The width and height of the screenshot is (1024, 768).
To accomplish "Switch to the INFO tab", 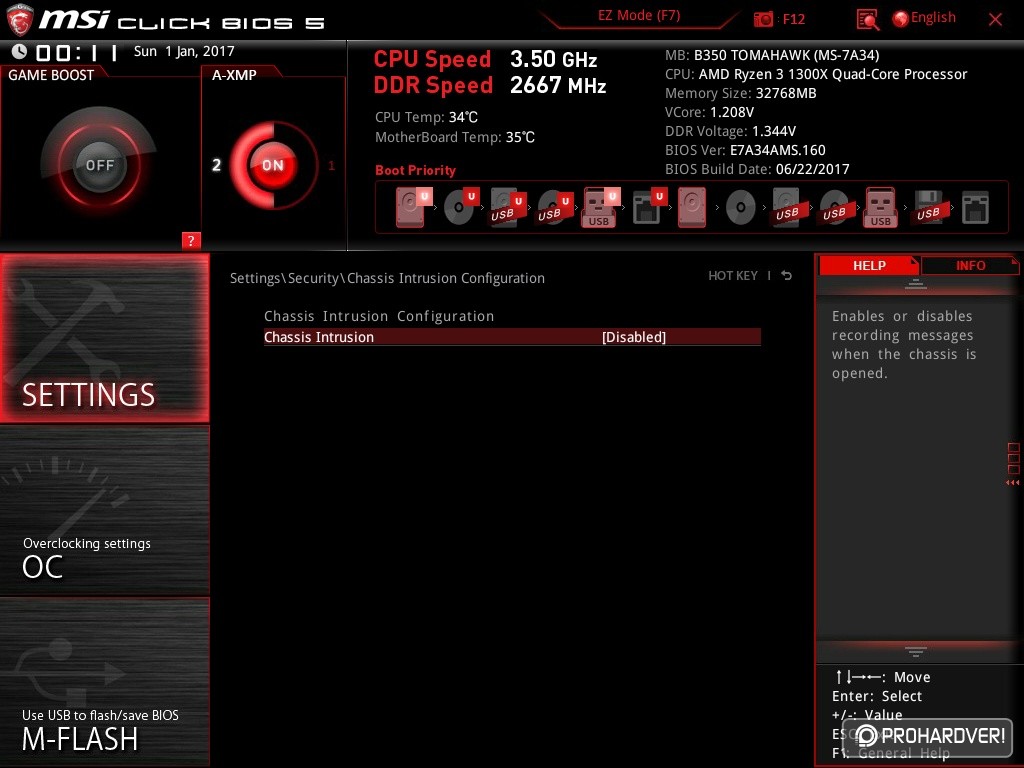I will click(970, 266).
